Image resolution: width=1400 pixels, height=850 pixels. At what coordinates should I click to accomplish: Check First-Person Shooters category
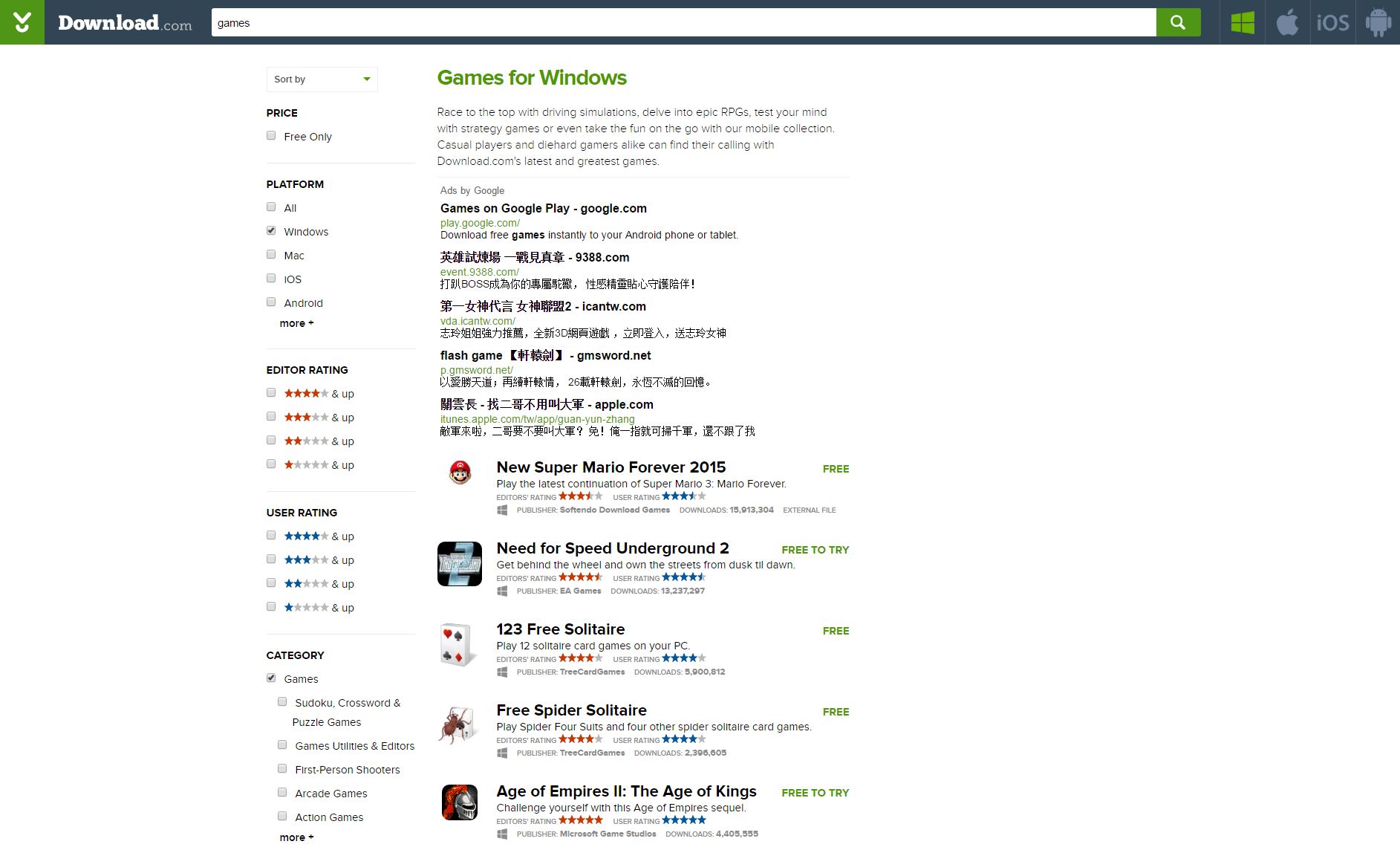click(282, 769)
